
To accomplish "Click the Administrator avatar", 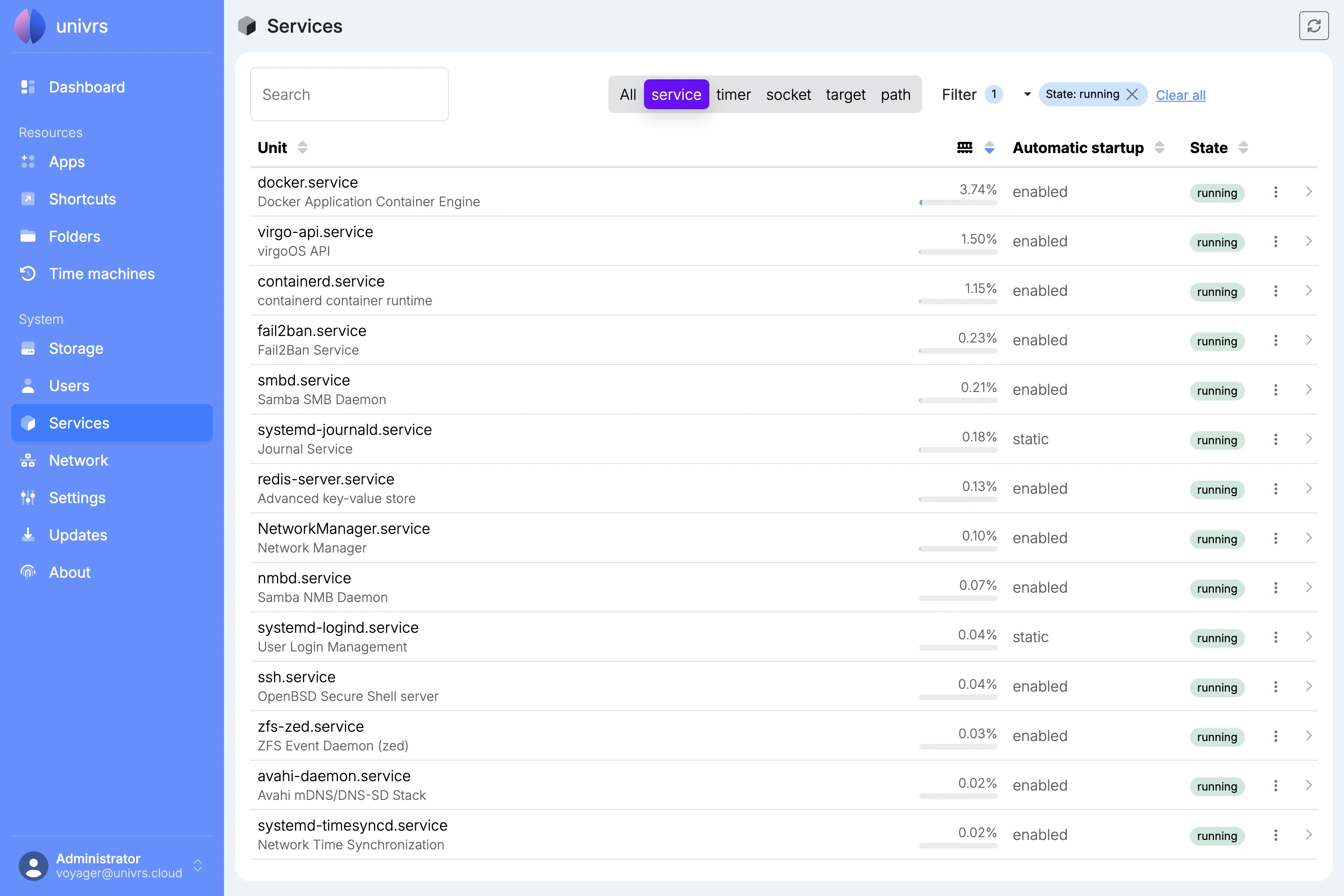I will pyautogui.click(x=33, y=865).
